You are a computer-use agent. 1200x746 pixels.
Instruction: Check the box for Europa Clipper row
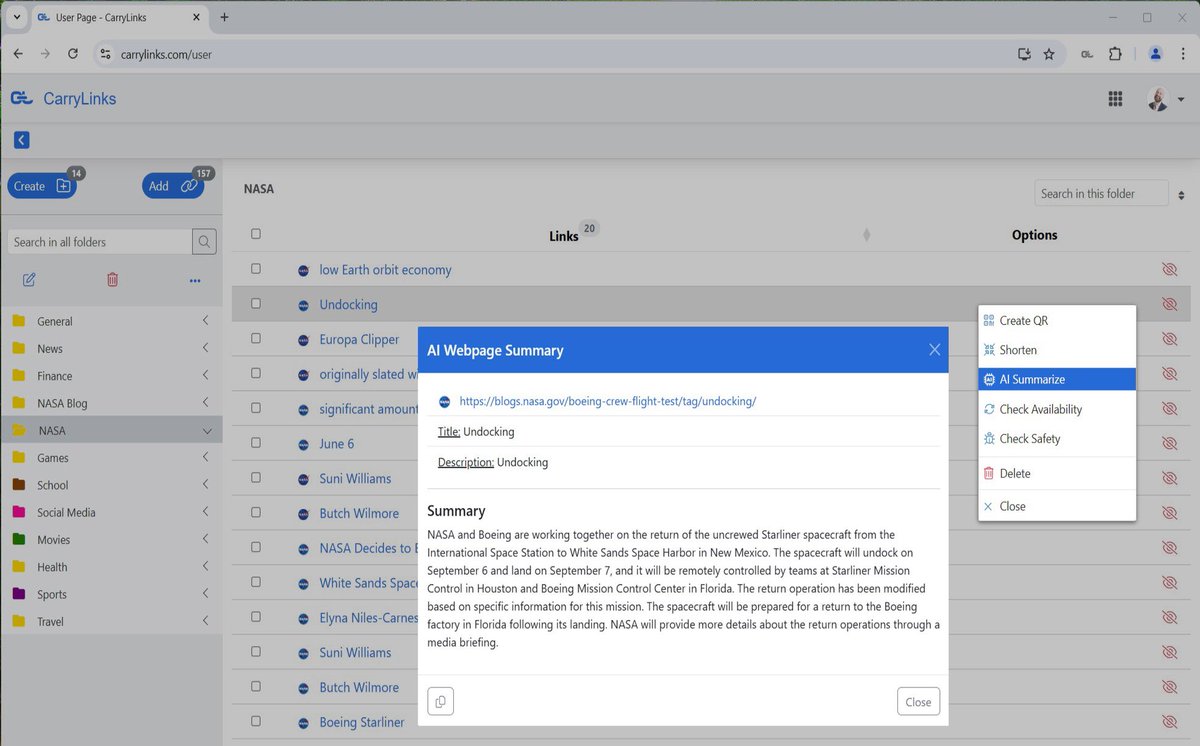[256, 338]
